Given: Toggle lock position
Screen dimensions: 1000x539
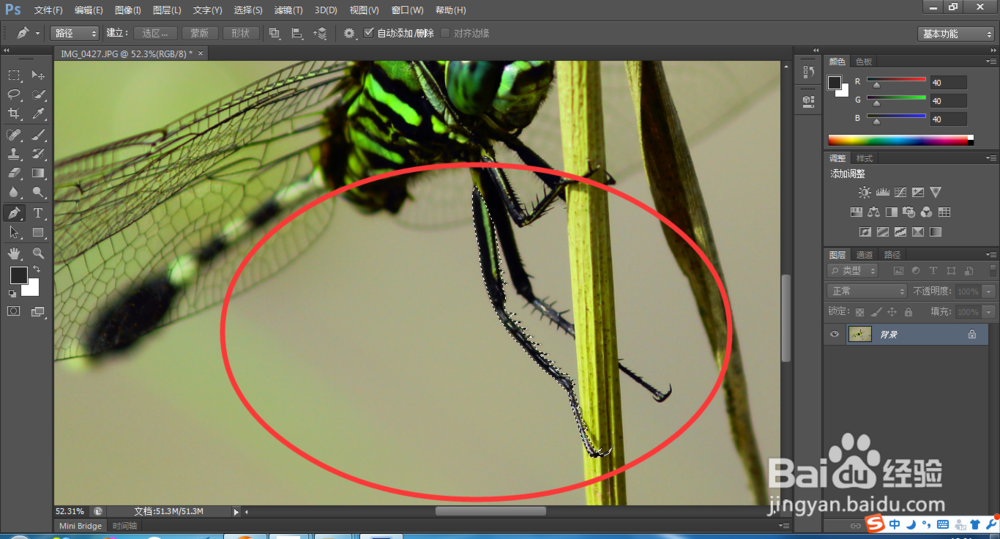Looking at the screenshot, I should (x=892, y=312).
